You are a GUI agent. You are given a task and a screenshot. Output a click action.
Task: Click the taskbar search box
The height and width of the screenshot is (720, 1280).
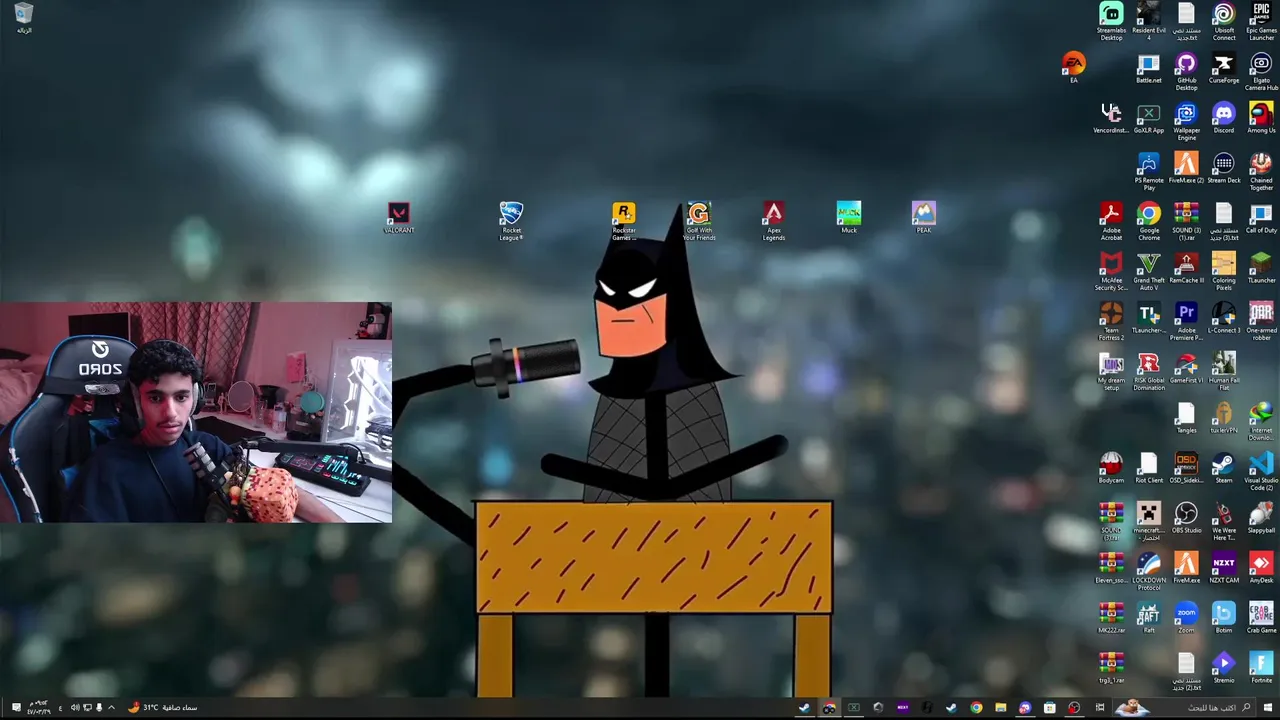click(x=1185, y=708)
